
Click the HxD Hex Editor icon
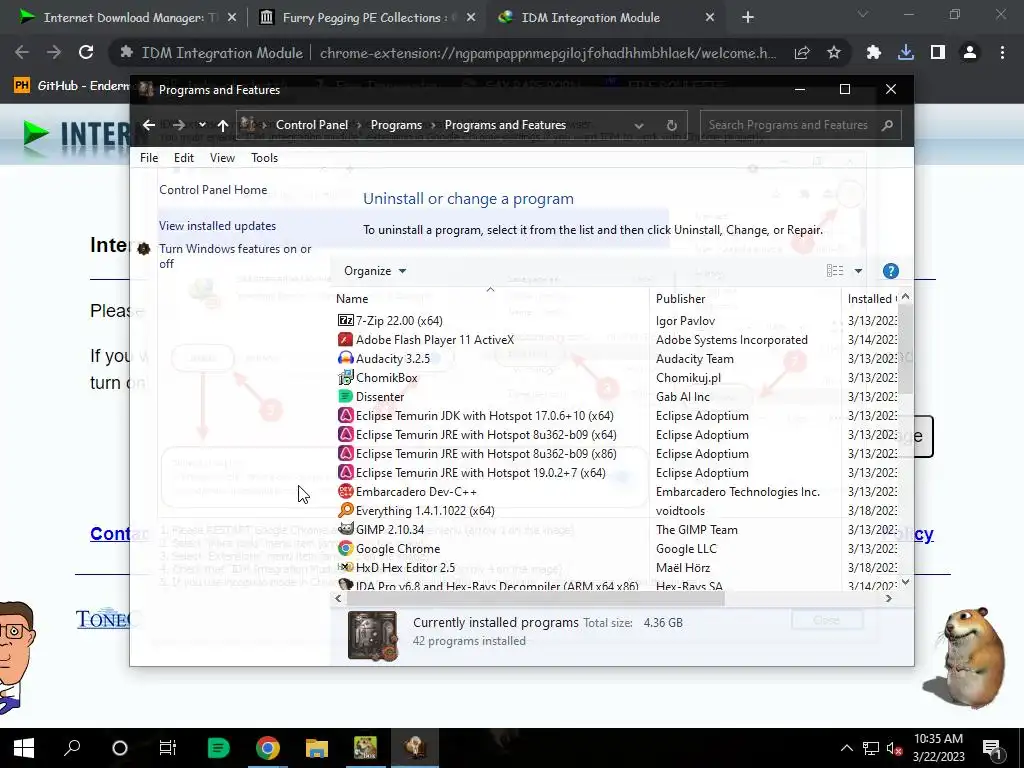pyautogui.click(x=345, y=568)
